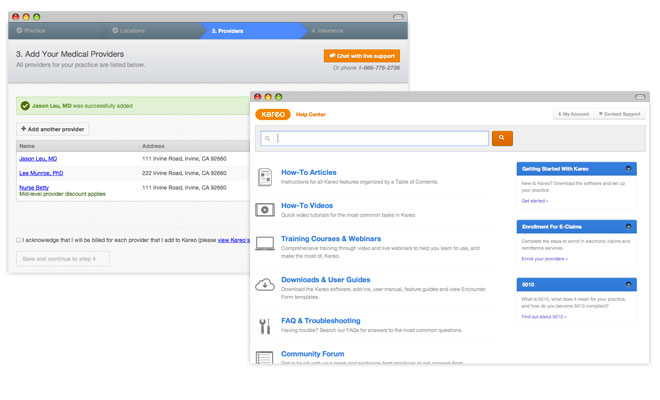
Task: Open the How-To Articles link
Action: coord(309,172)
